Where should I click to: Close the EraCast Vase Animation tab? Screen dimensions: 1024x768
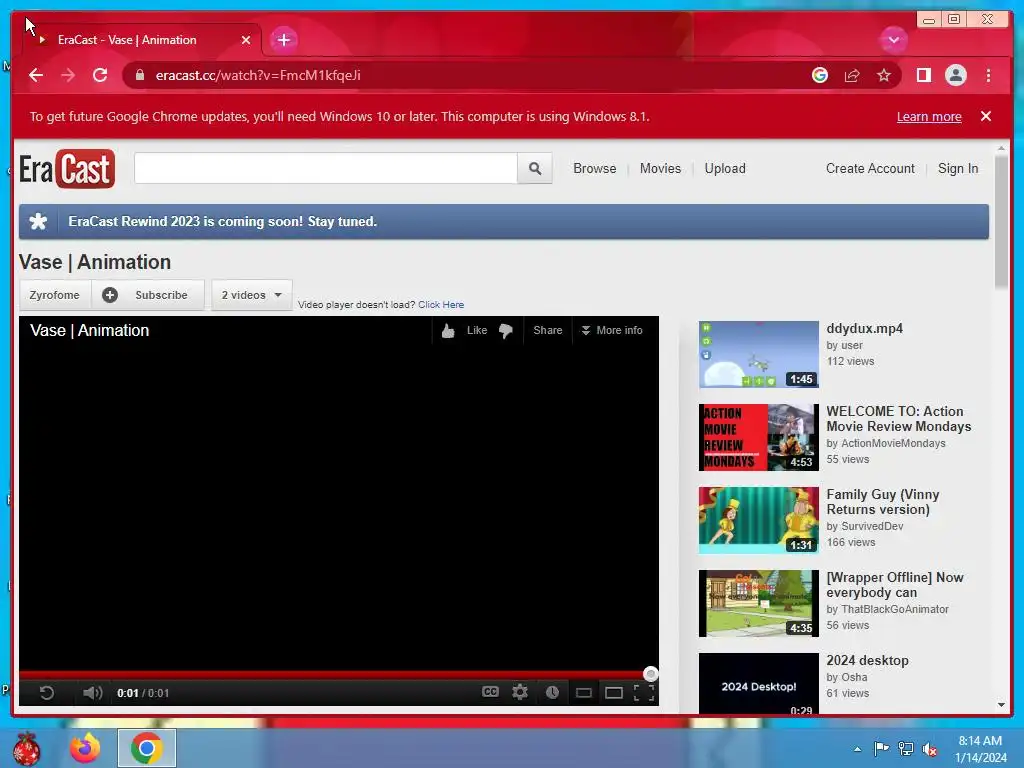(x=246, y=40)
